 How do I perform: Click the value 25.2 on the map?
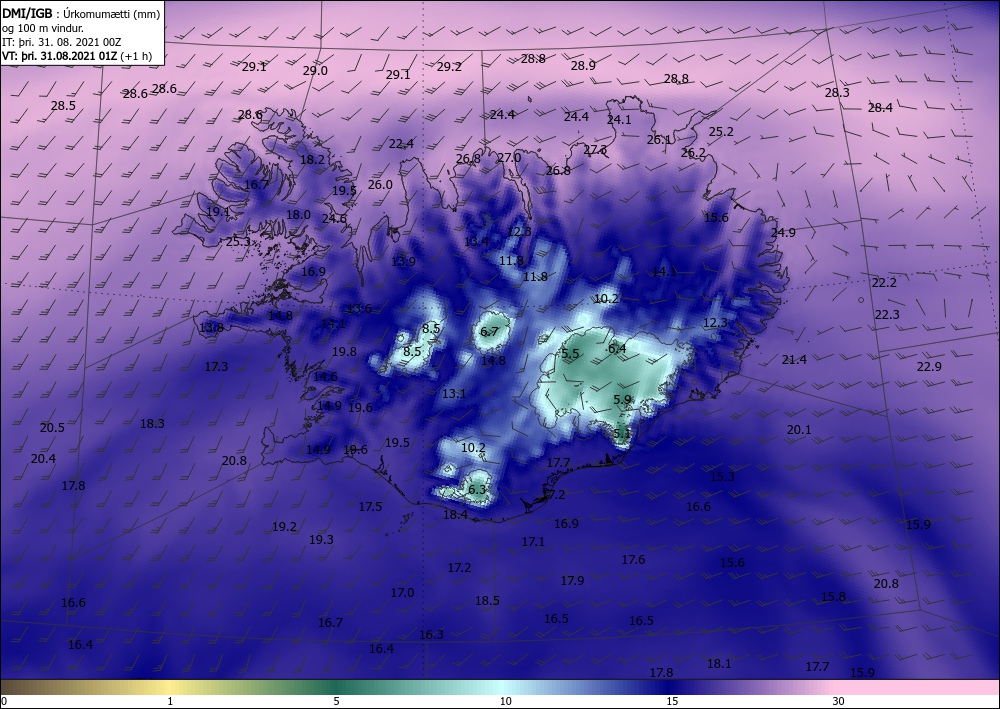coord(721,132)
